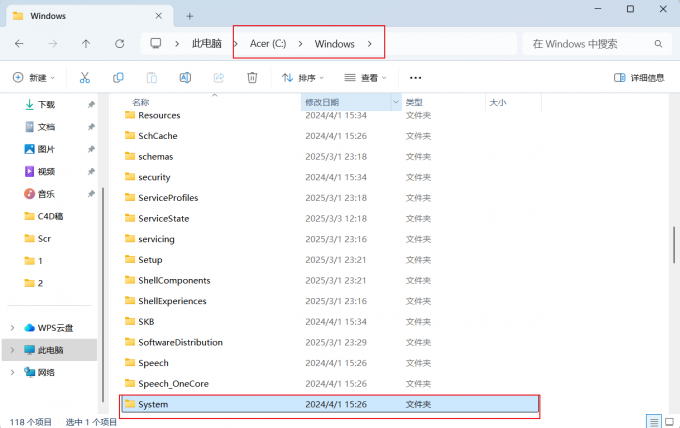Click the monitor icon in address bar
The height and width of the screenshot is (428, 680).
point(156,43)
